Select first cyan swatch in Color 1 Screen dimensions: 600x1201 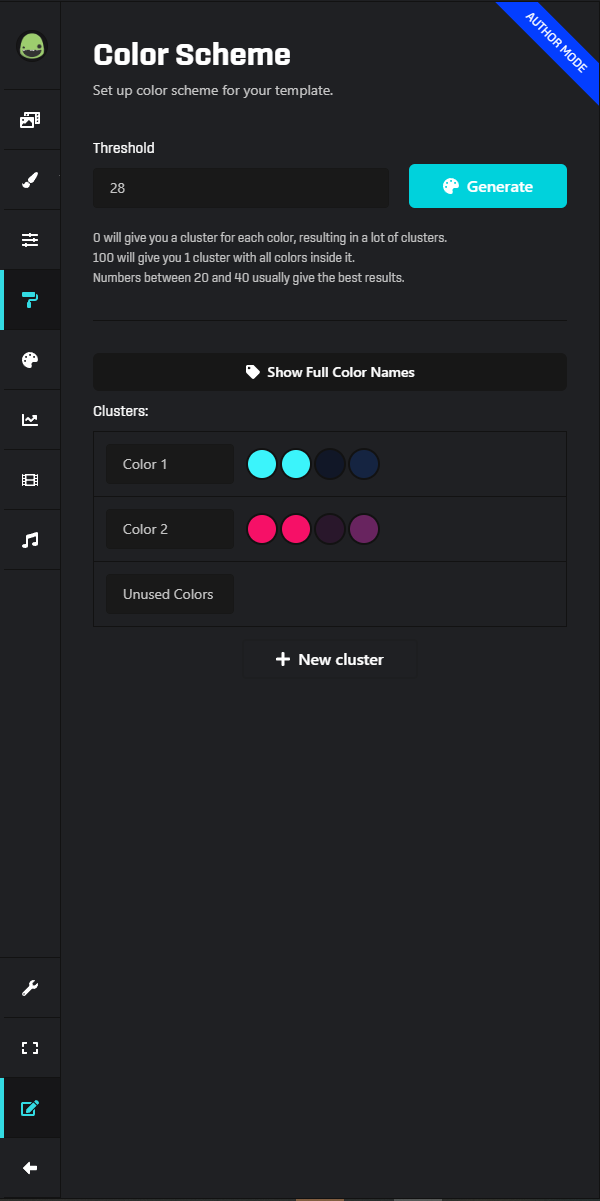point(262,464)
